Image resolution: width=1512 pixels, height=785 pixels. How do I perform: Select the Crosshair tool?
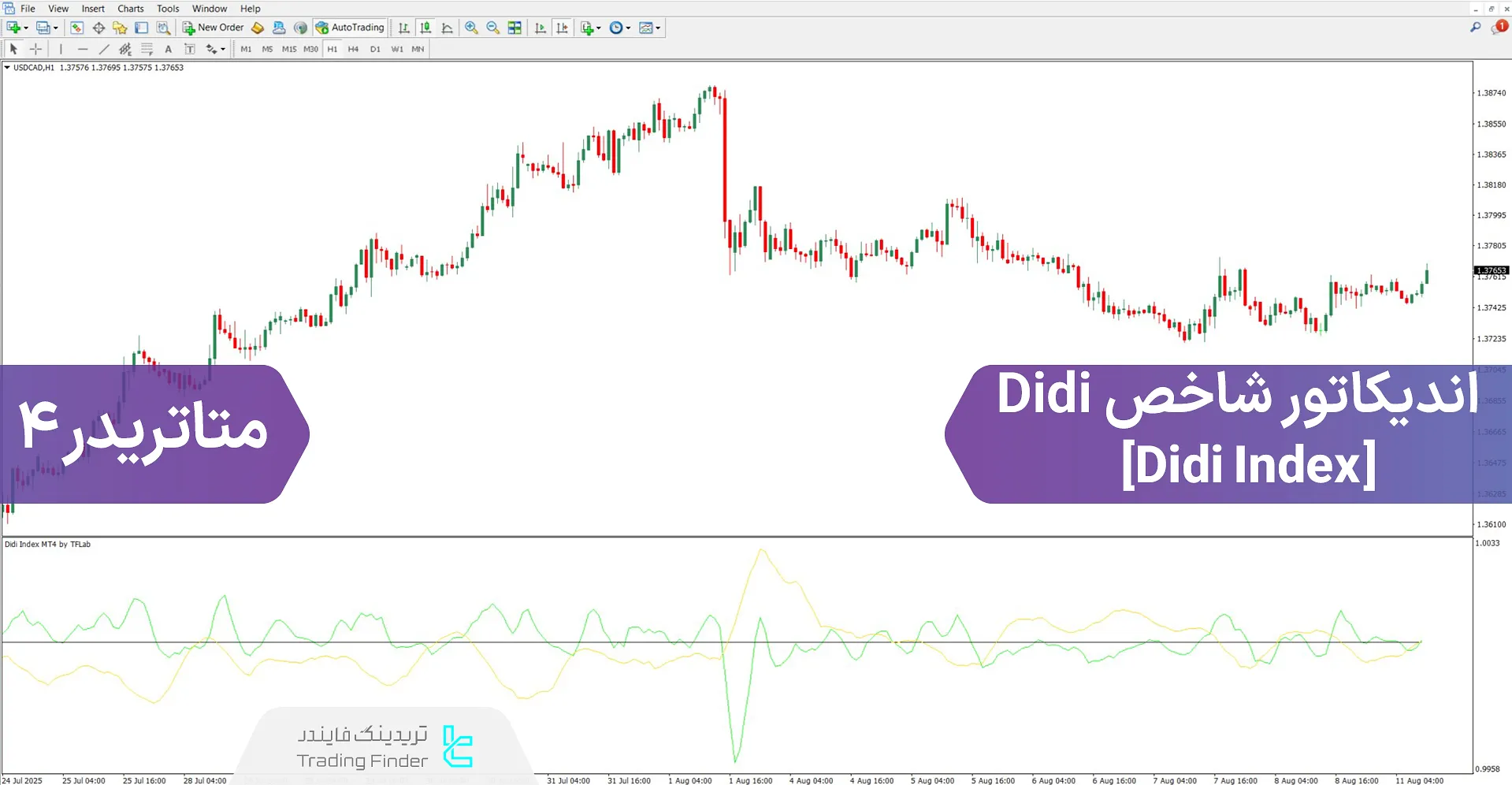[x=35, y=49]
